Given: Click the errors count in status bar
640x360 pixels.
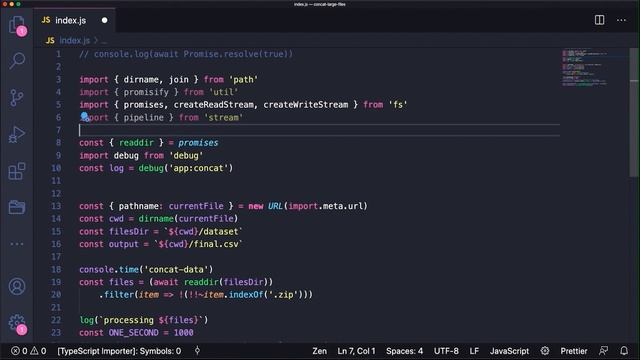Looking at the screenshot, I should [x=19, y=351].
